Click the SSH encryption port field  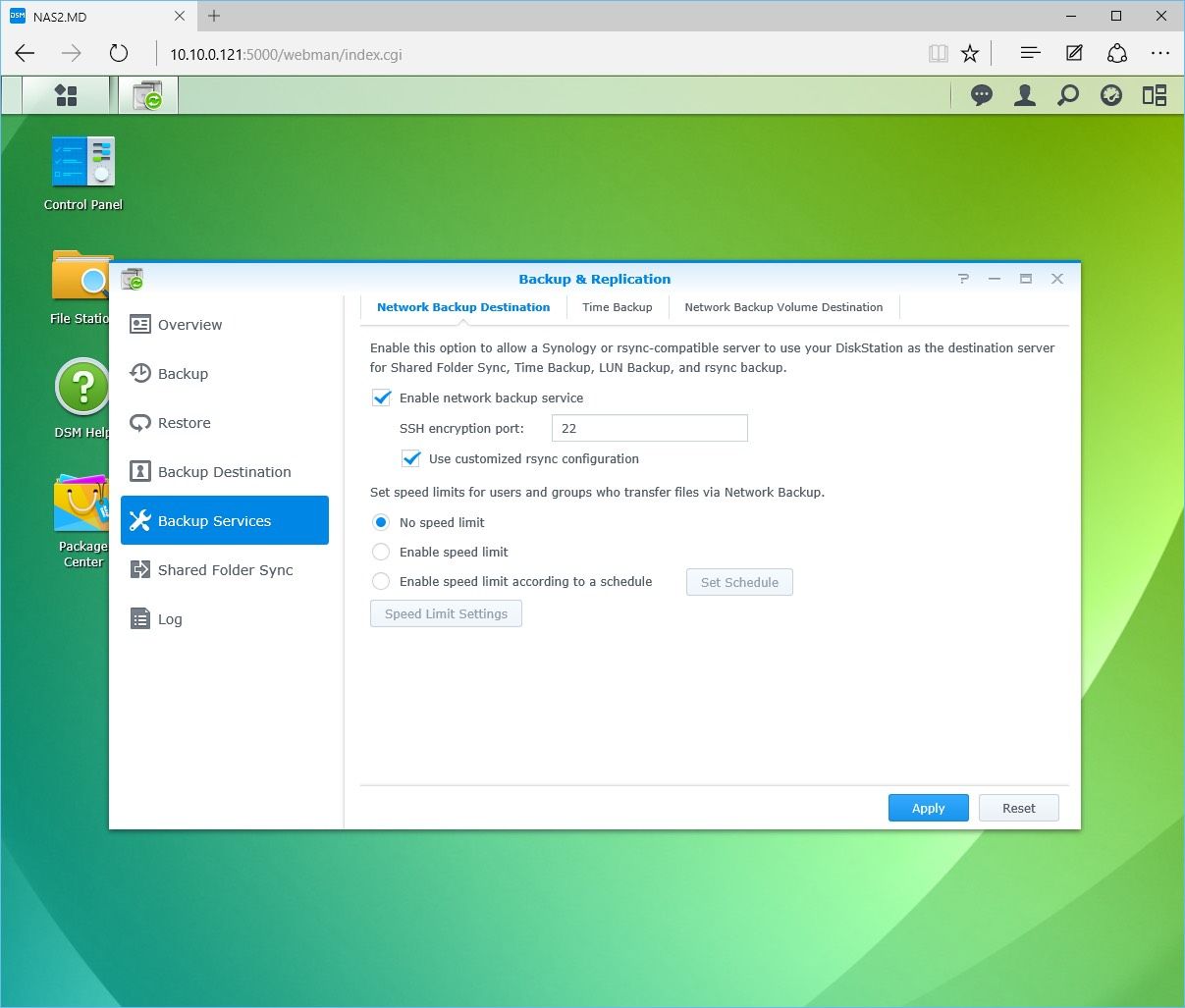[x=650, y=428]
